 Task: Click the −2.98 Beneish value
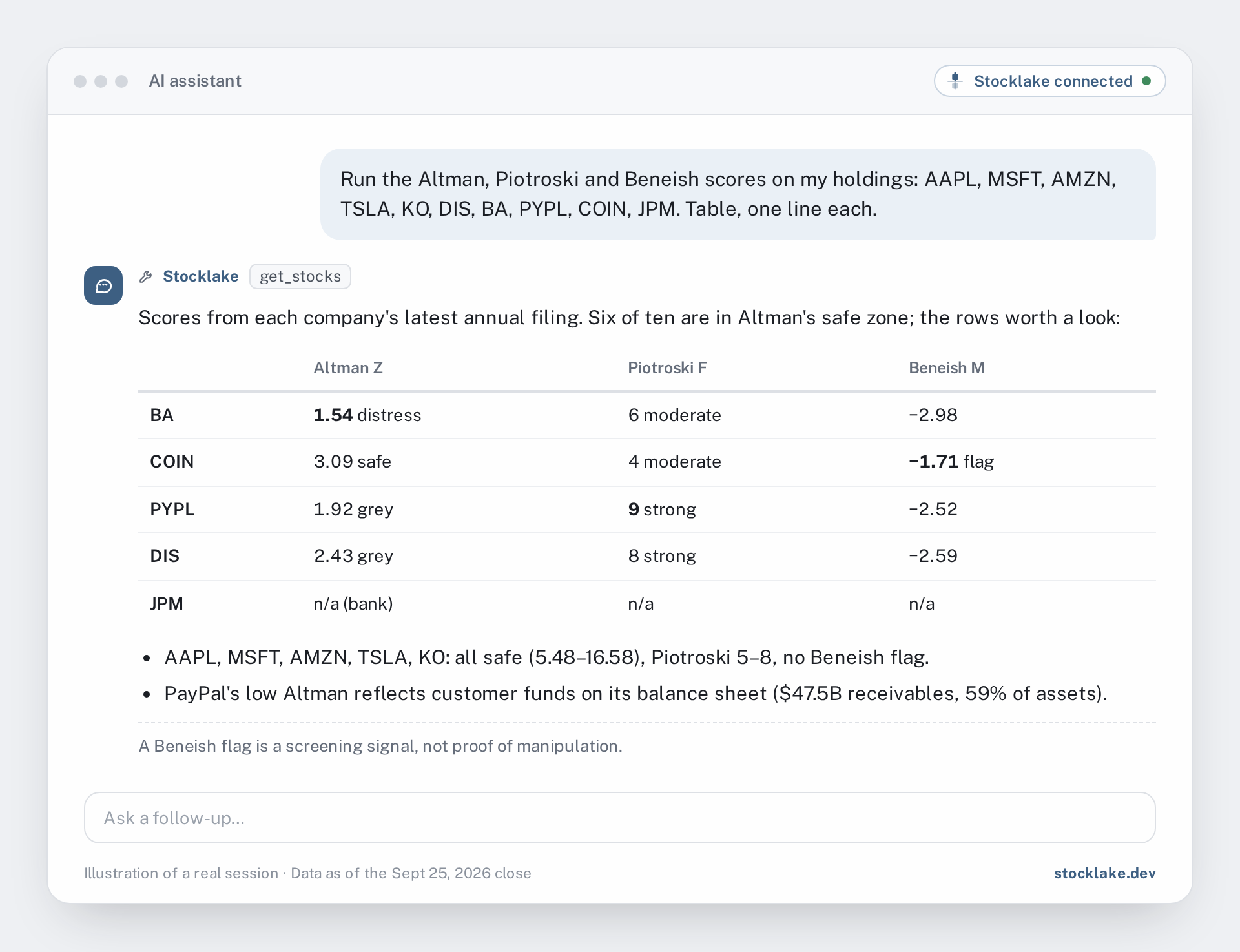pyautogui.click(x=933, y=415)
